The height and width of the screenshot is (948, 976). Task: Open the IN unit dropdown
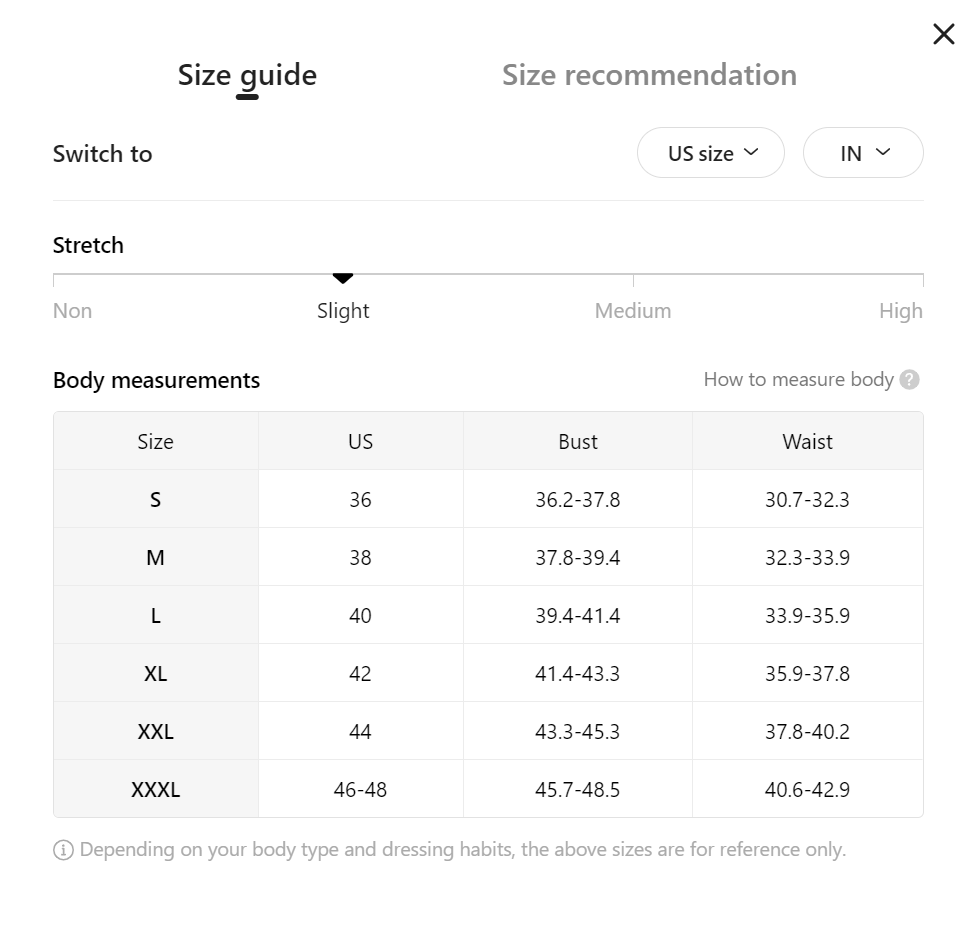[863, 153]
